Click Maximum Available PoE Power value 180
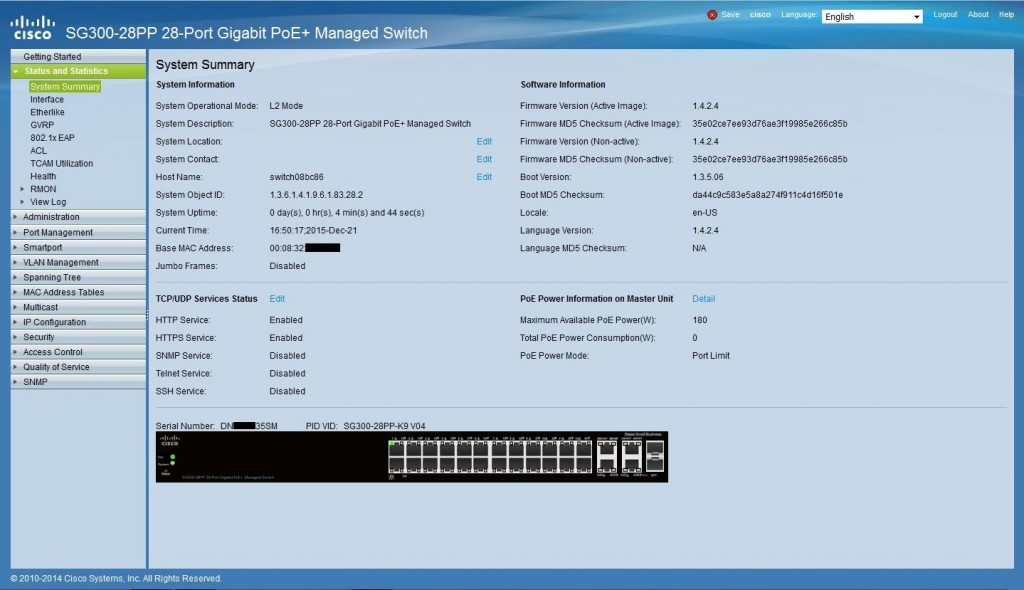Viewport: 1024px width, 590px height. pyautogui.click(x=699, y=320)
